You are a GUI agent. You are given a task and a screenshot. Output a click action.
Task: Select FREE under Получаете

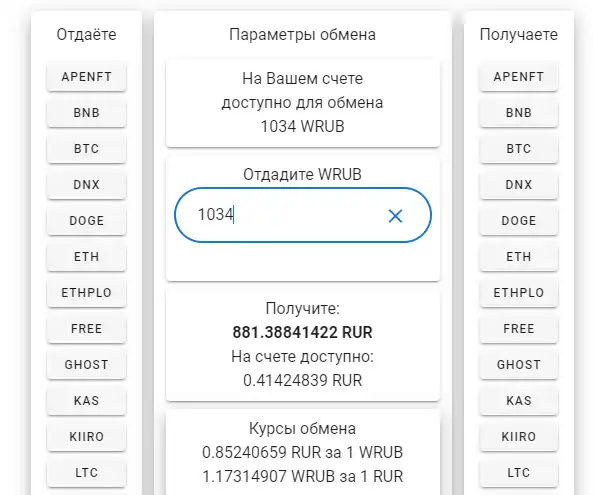tap(519, 329)
